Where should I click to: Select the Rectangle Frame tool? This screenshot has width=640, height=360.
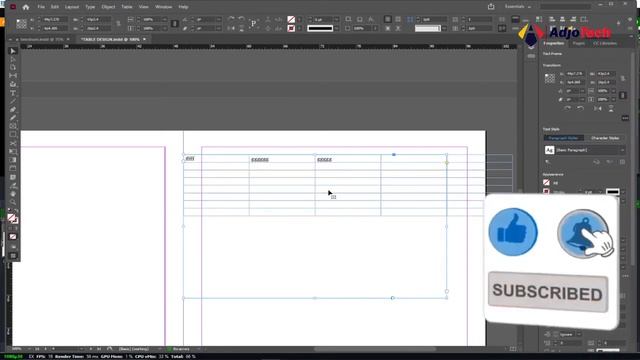click(13, 126)
